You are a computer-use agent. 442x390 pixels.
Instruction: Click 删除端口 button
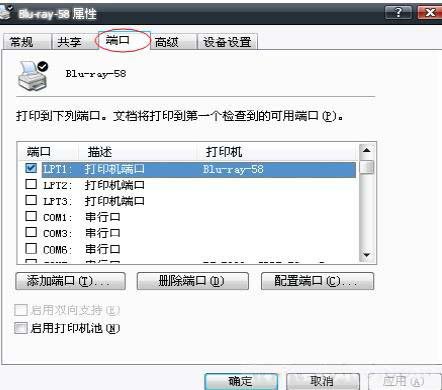[x=193, y=281]
